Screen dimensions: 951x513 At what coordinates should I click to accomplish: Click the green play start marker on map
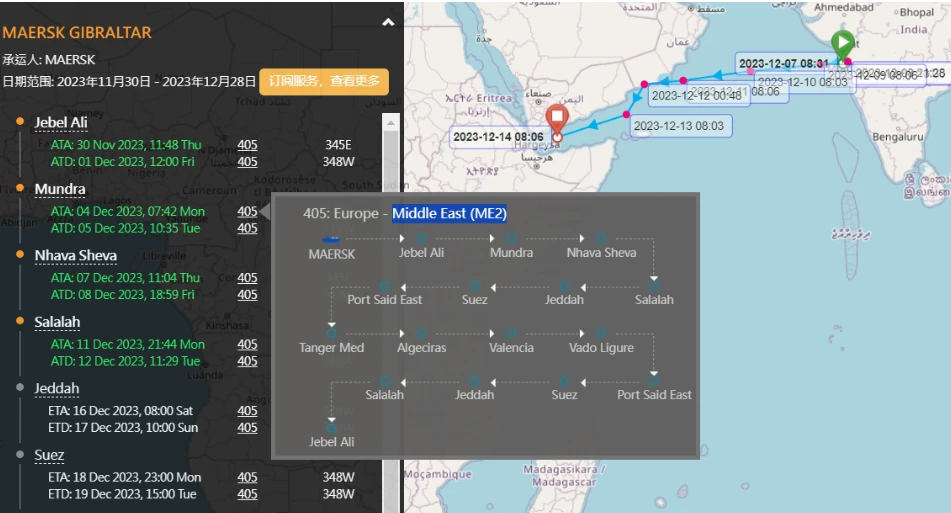[842, 44]
